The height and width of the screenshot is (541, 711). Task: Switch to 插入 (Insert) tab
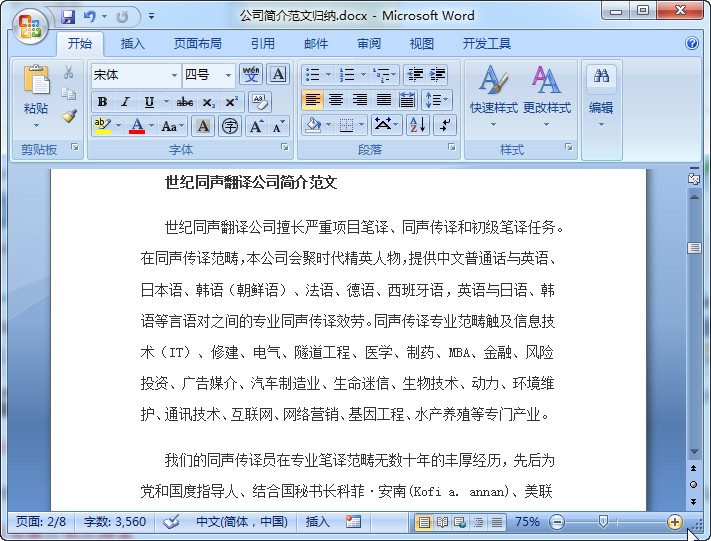[132, 44]
